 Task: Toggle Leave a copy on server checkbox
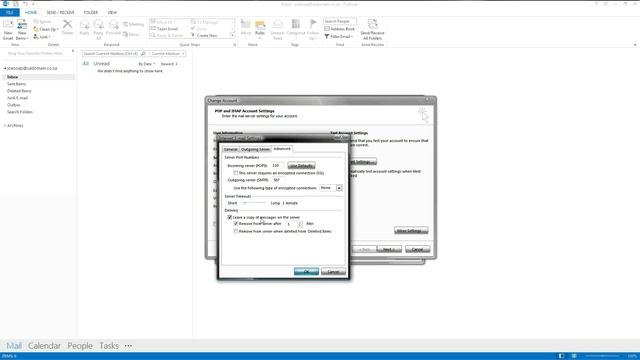230,218
